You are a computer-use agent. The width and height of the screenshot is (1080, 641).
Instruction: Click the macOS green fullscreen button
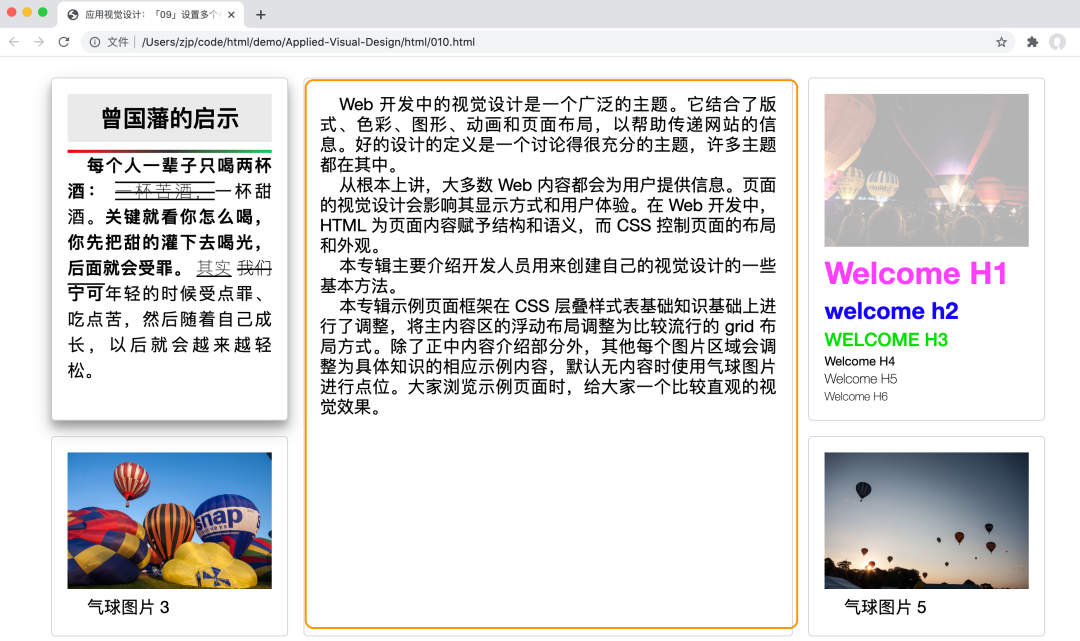click(x=43, y=12)
